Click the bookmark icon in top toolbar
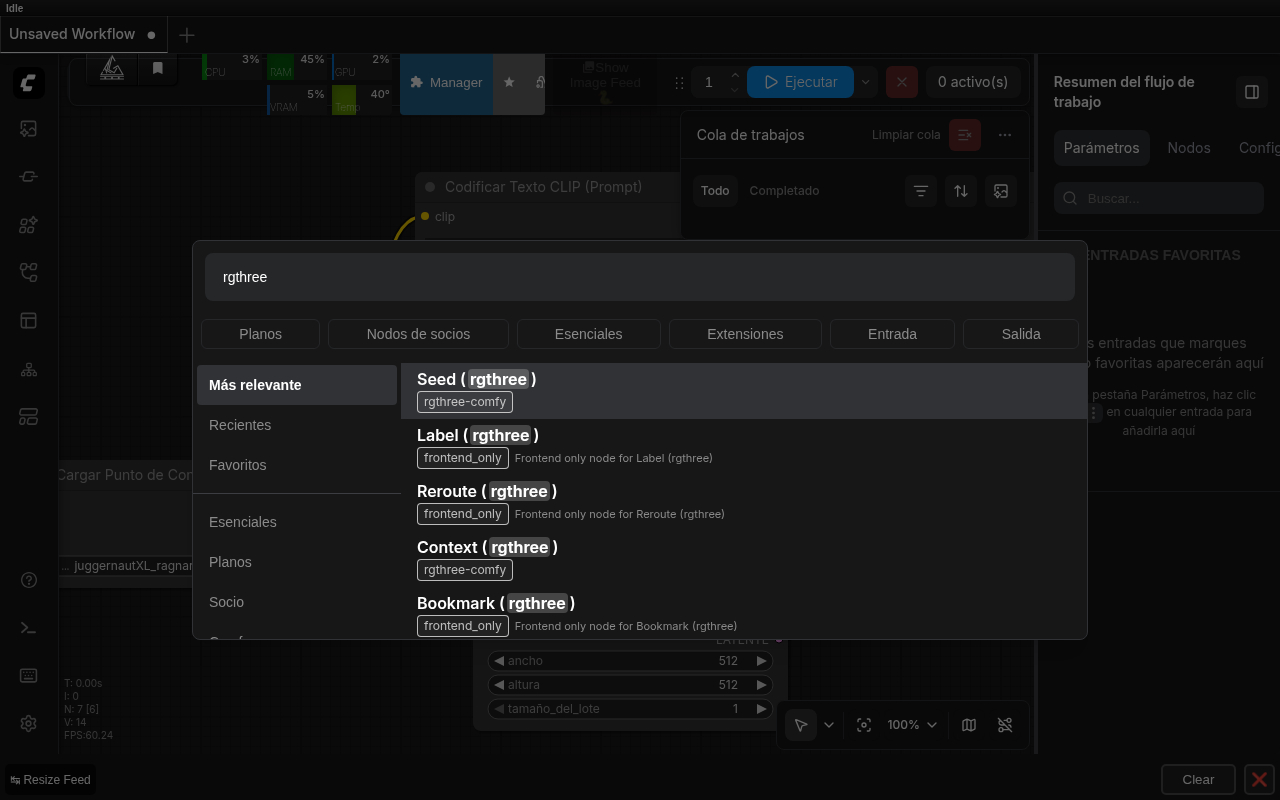The image size is (1280, 800). tap(157, 68)
